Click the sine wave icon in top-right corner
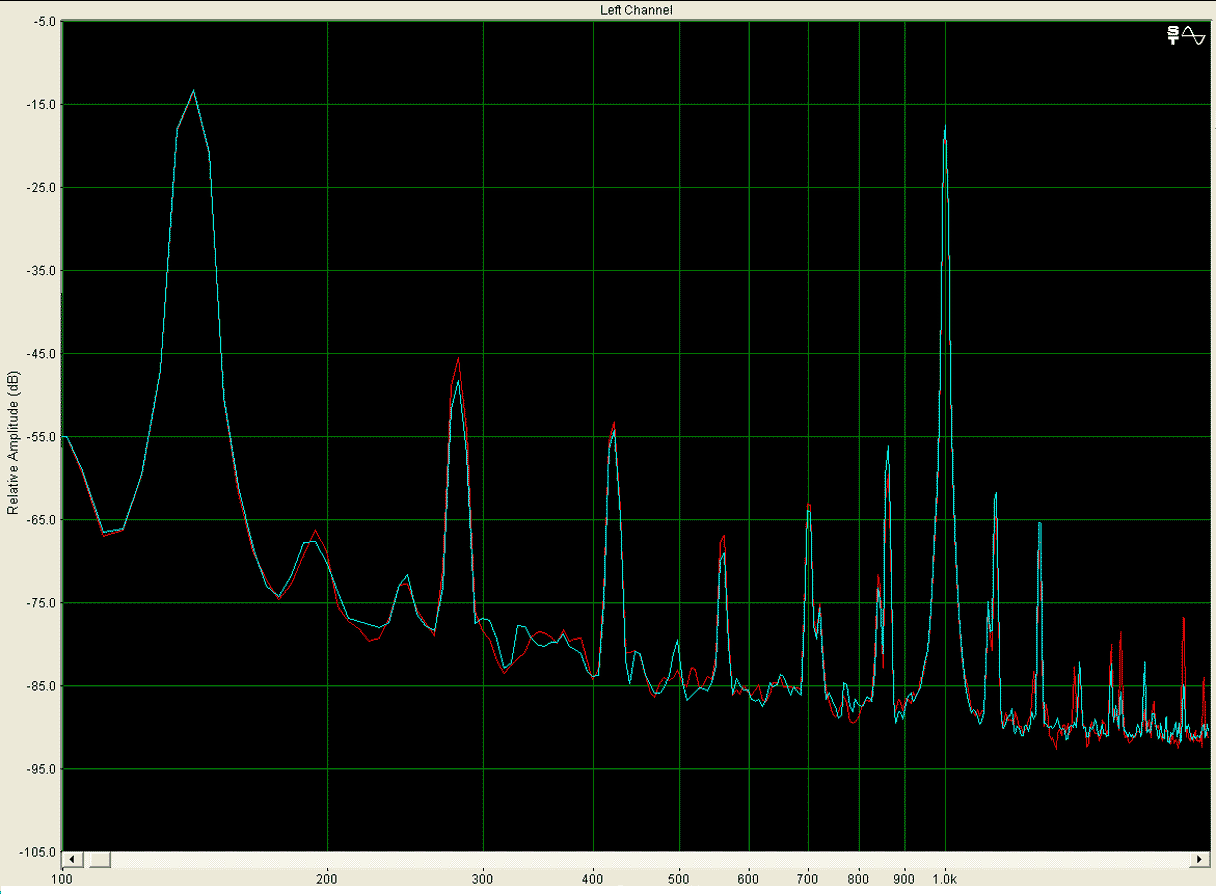This screenshot has width=1216, height=894. [x=1194, y=35]
